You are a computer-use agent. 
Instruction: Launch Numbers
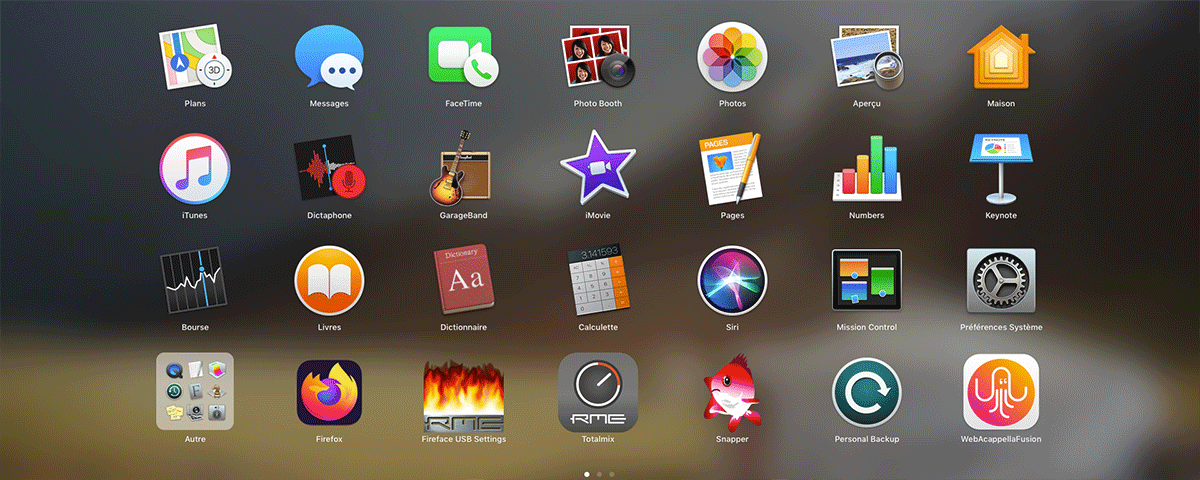click(866, 169)
